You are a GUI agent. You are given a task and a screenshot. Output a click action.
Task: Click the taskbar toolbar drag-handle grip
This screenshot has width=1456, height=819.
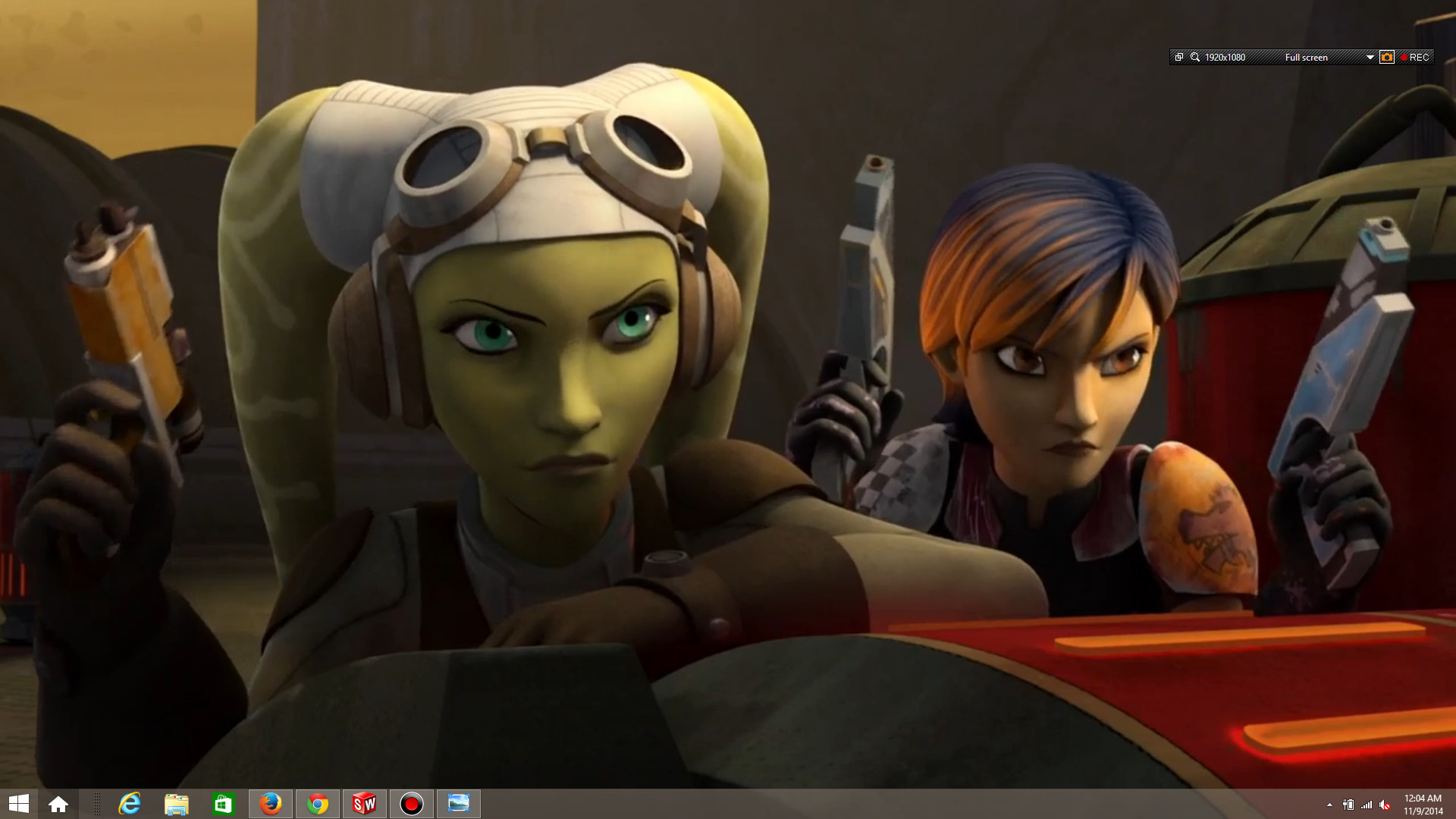97,804
